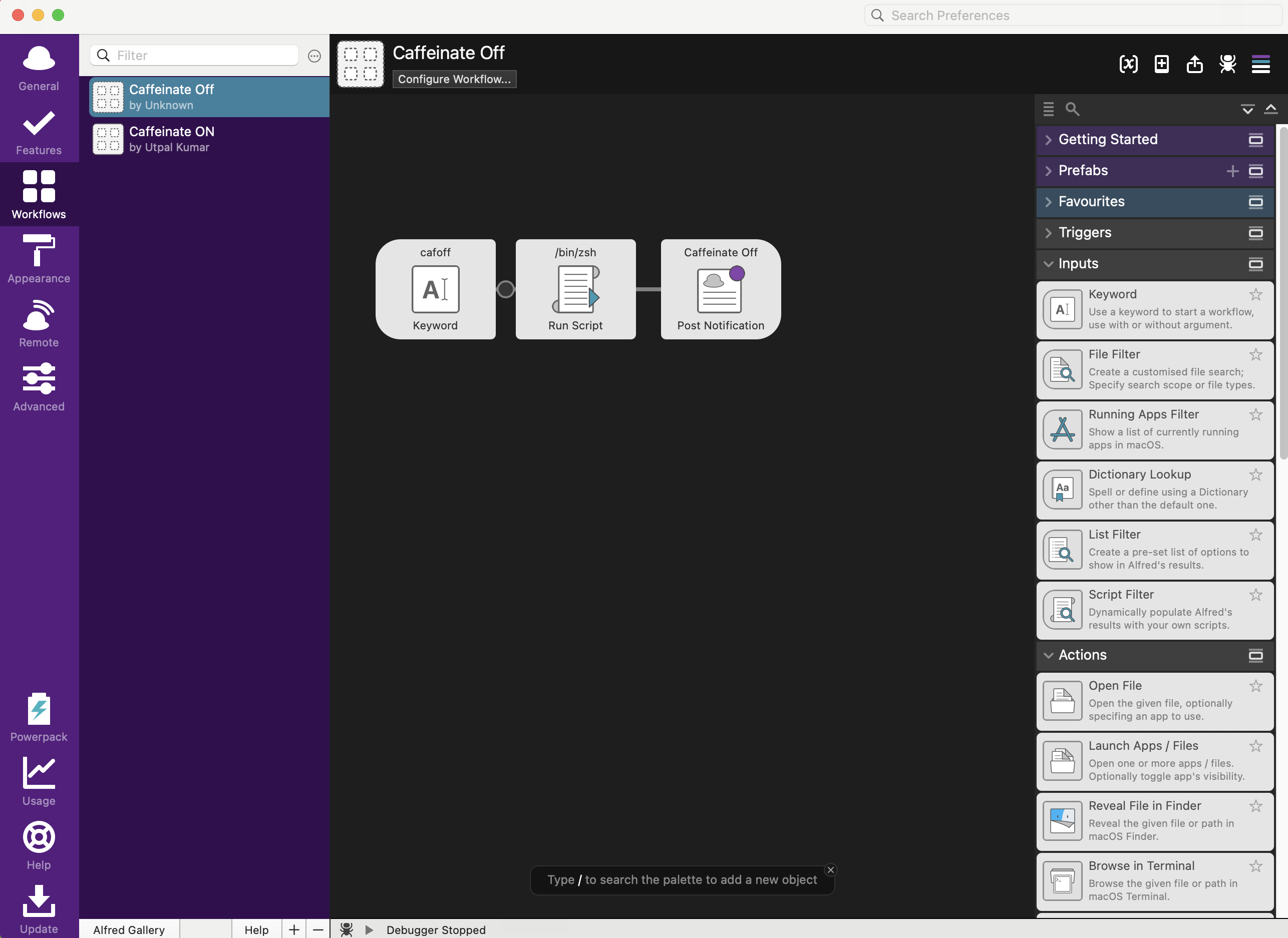This screenshot has width=1288, height=938.
Task: Star the Keyword input as favourite
Action: [1255, 295]
